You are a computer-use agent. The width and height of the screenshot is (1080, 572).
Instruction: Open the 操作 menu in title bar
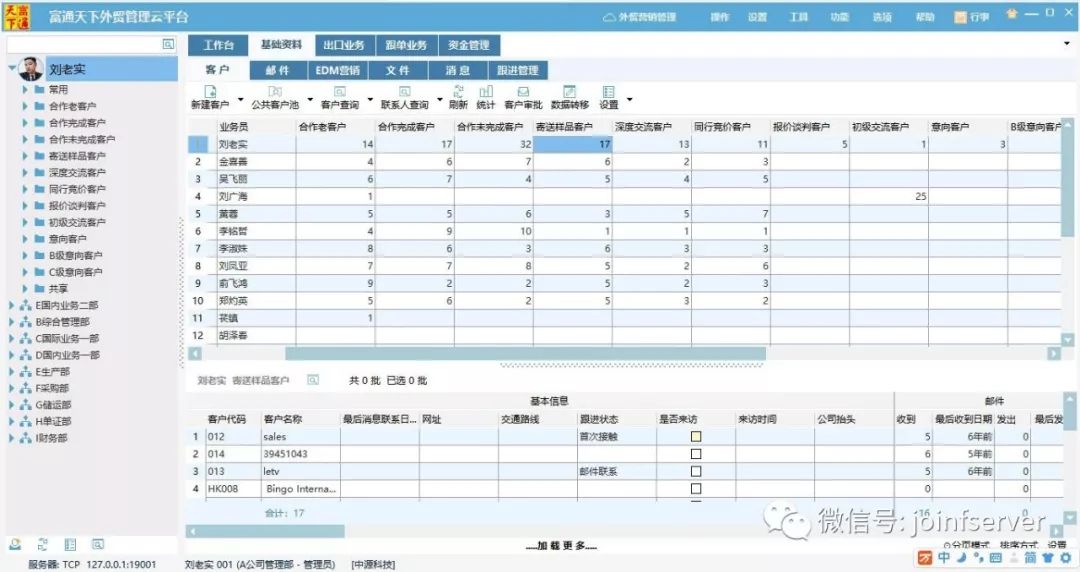click(720, 17)
